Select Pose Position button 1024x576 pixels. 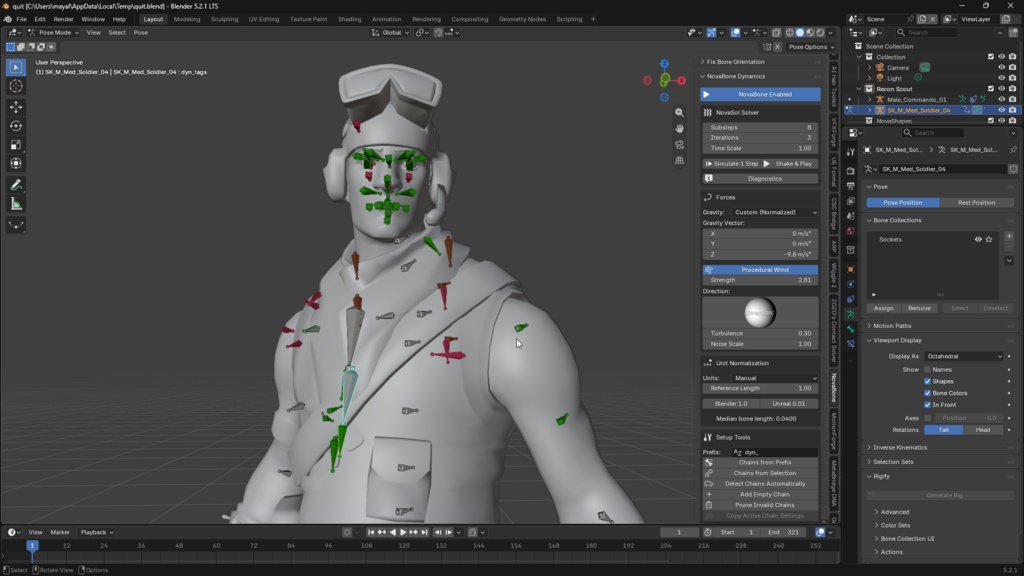coord(903,202)
